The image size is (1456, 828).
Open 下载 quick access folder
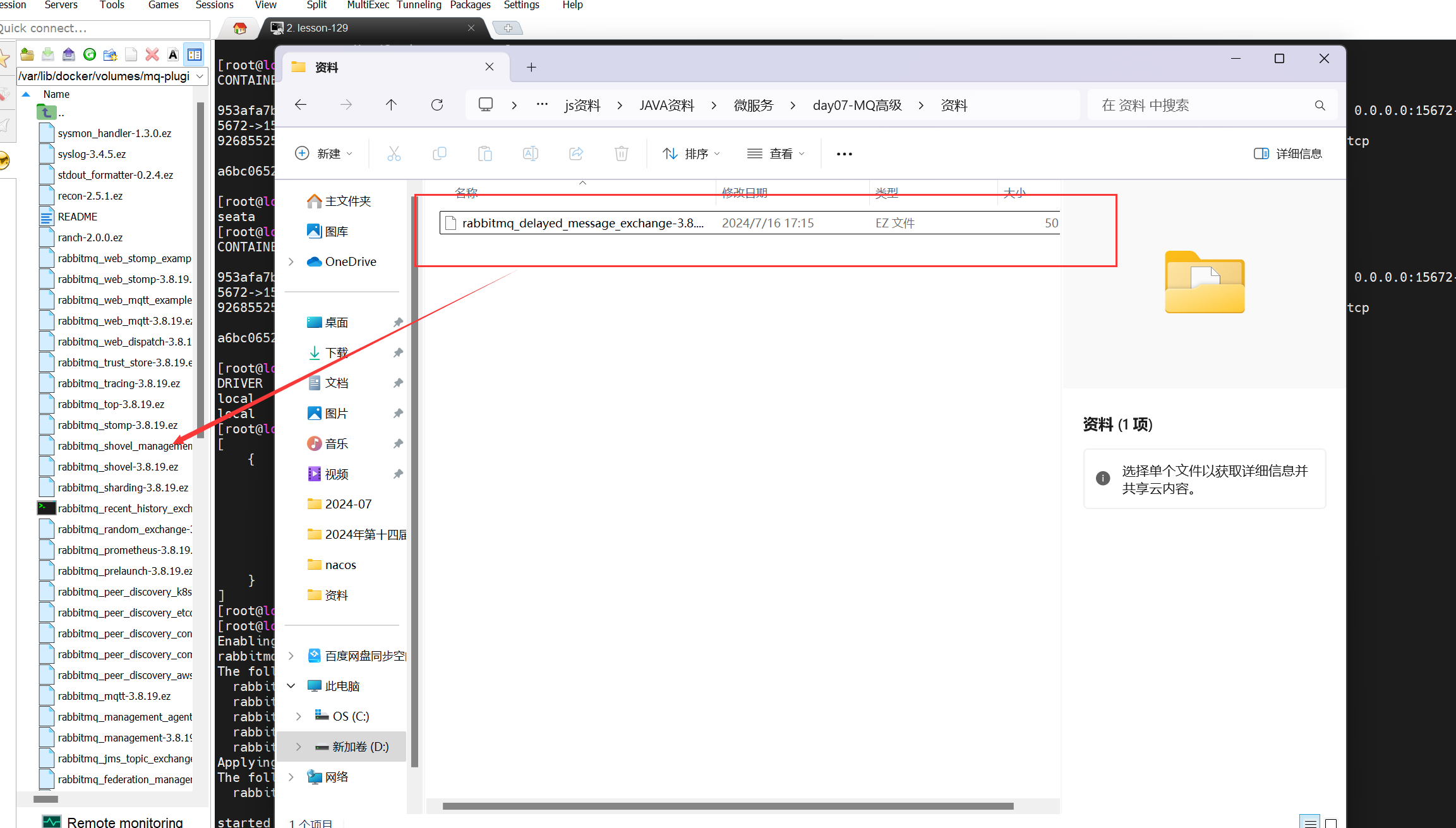(x=328, y=352)
